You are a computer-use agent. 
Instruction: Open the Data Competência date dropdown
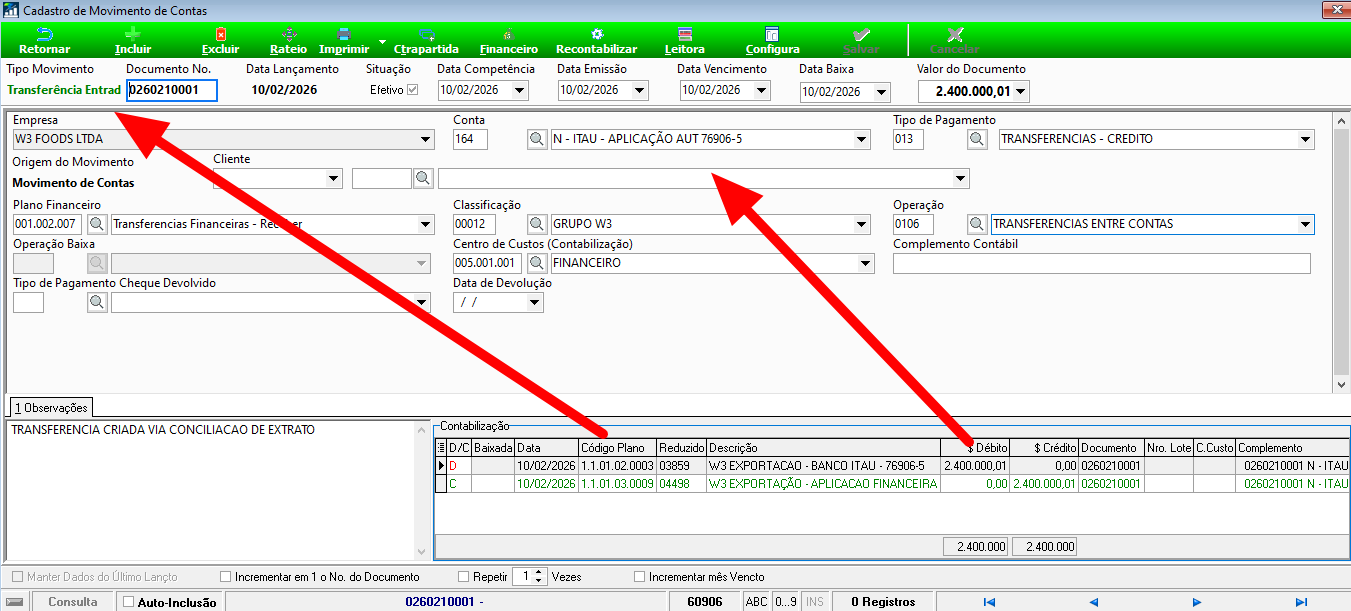(520, 90)
